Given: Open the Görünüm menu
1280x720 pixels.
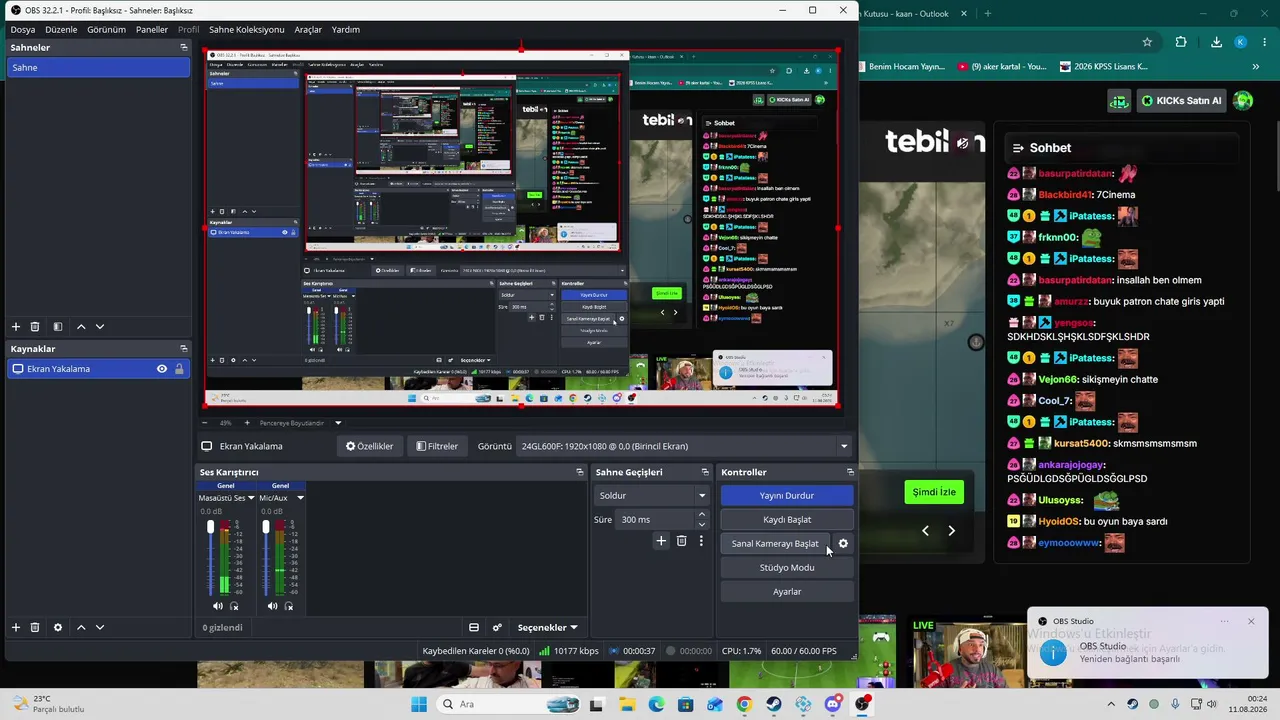Looking at the screenshot, I should pos(106,29).
